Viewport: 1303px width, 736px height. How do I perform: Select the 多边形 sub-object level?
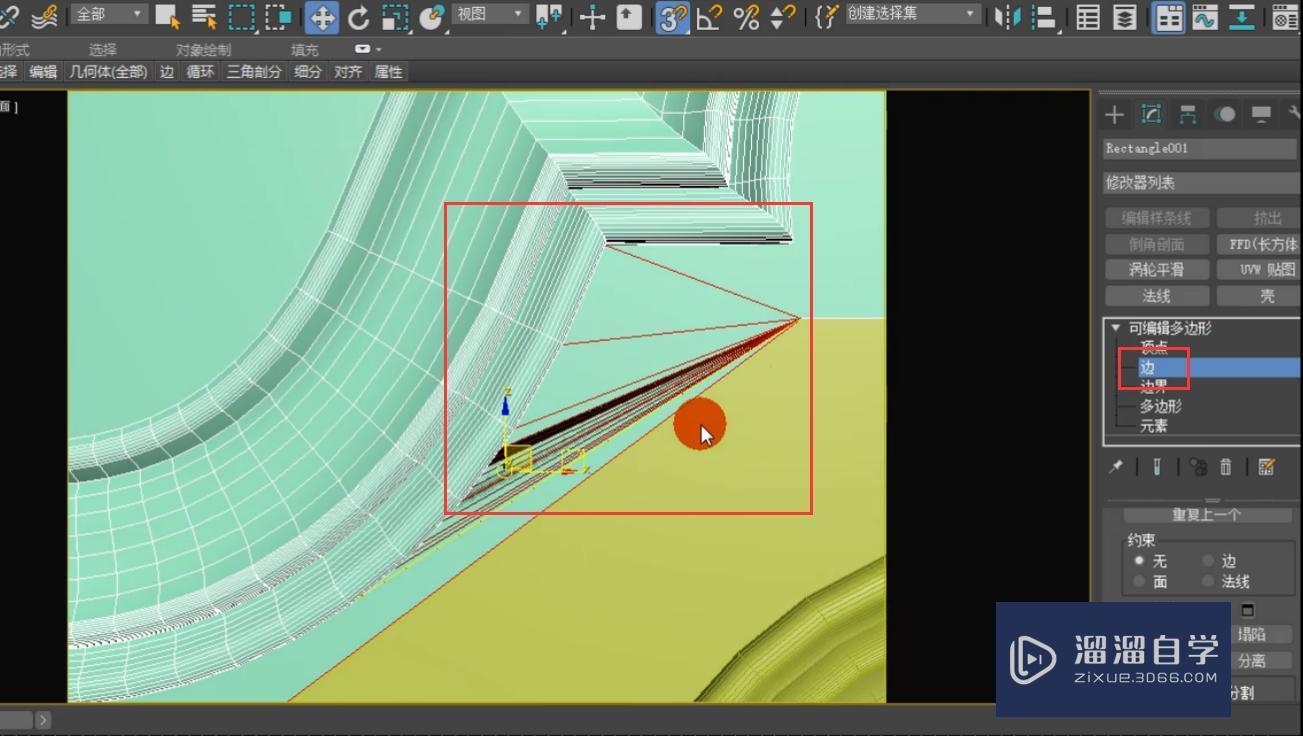point(1160,406)
